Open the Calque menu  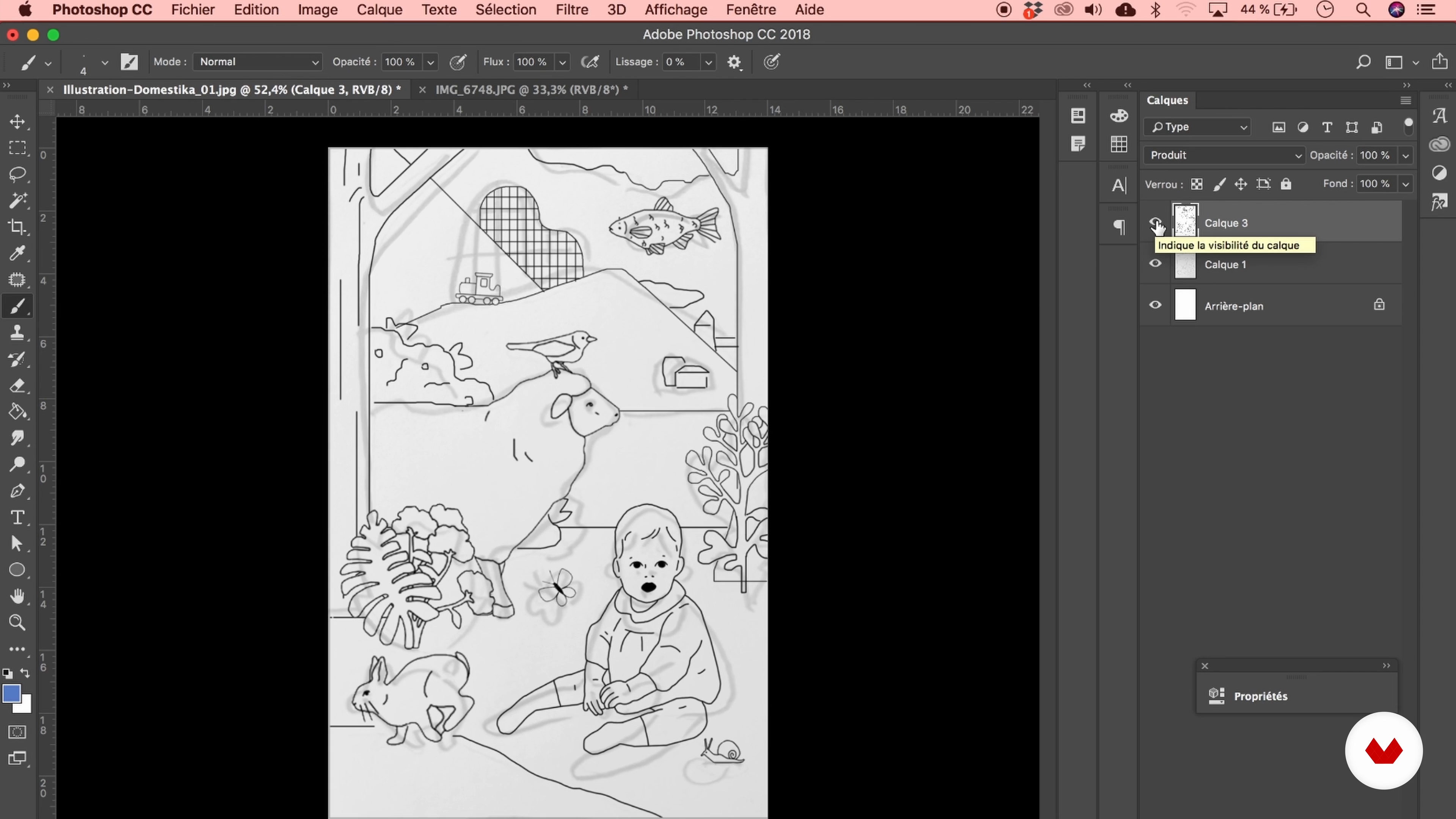(379, 9)
